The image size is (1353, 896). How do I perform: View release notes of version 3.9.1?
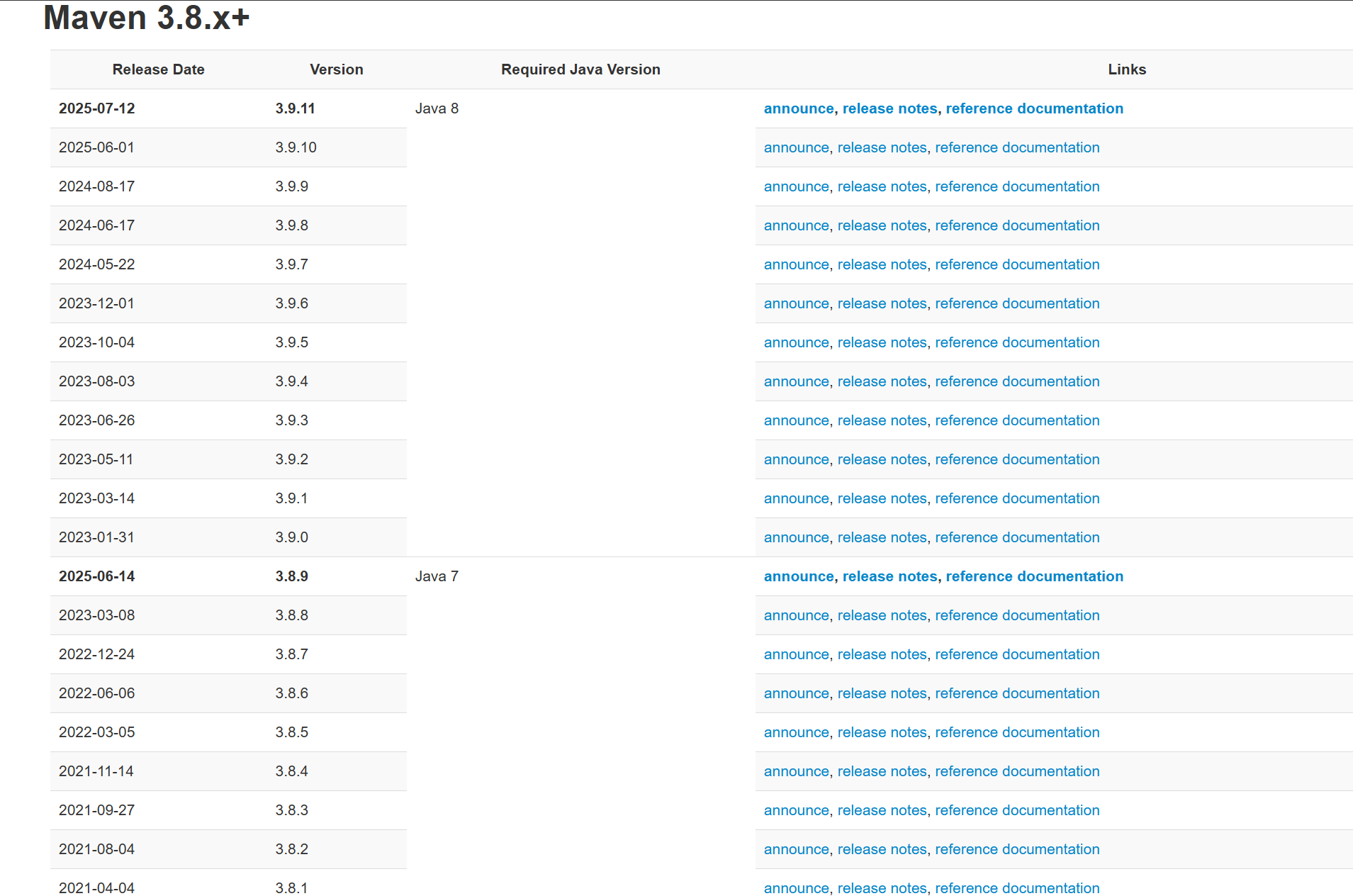[882, 498]
